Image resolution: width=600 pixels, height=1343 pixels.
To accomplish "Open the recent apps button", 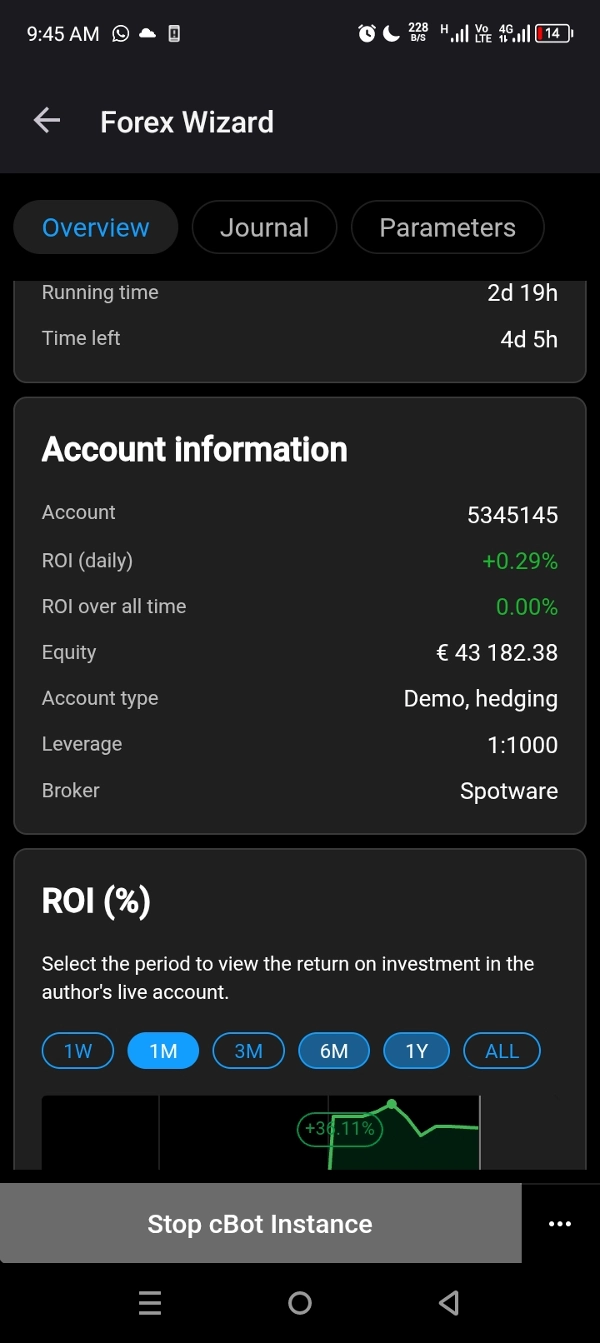I will pos(150,1302).
